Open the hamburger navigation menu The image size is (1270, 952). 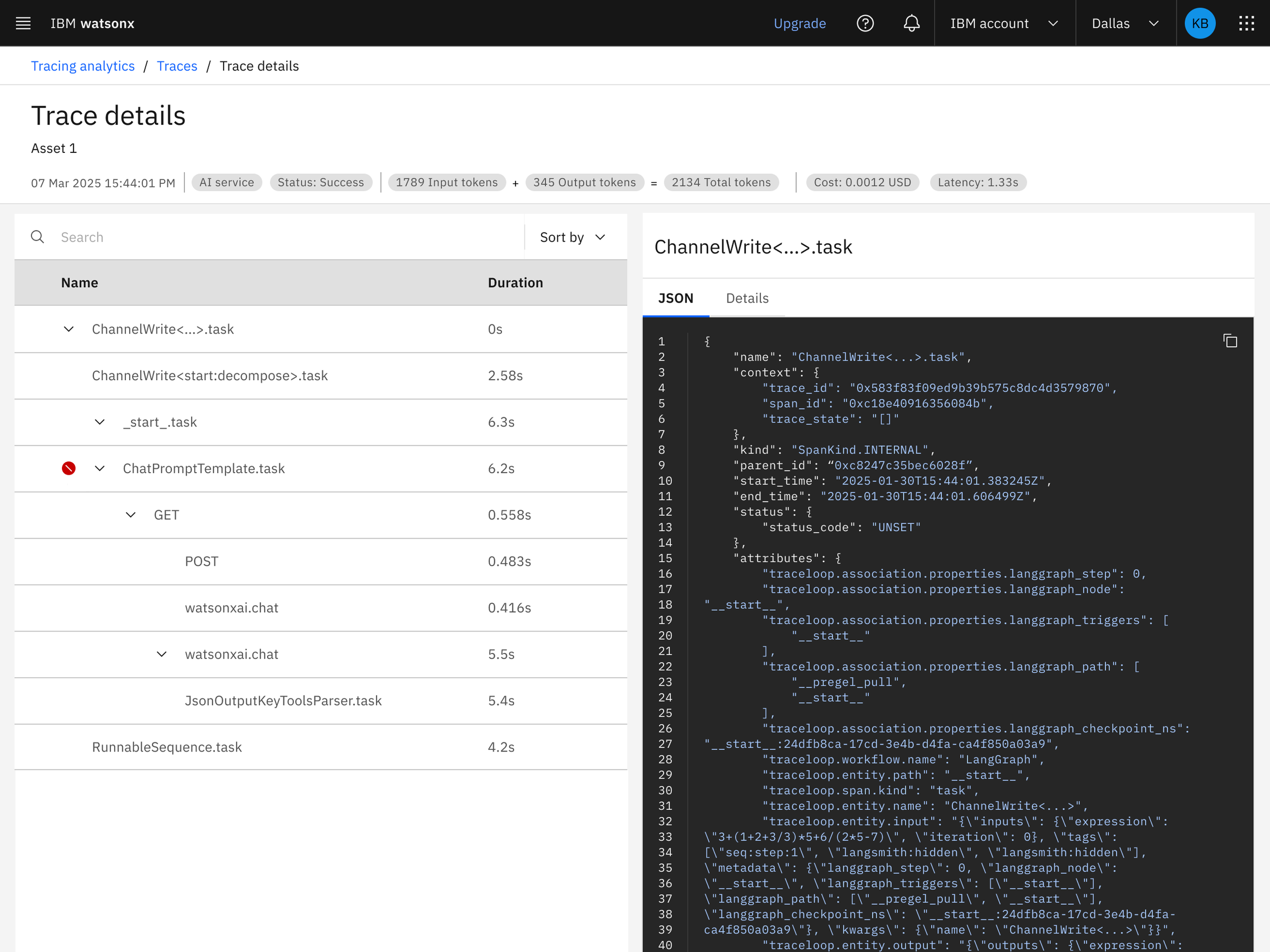23,23
